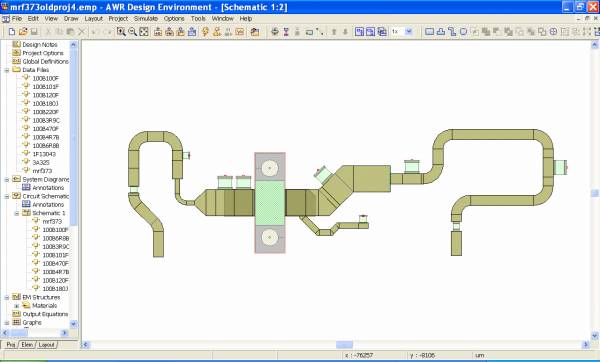Switch to the Layout tab at bottom
Image resolution: width=600 pixels, height=362 pixels.
tap(47, 345)
